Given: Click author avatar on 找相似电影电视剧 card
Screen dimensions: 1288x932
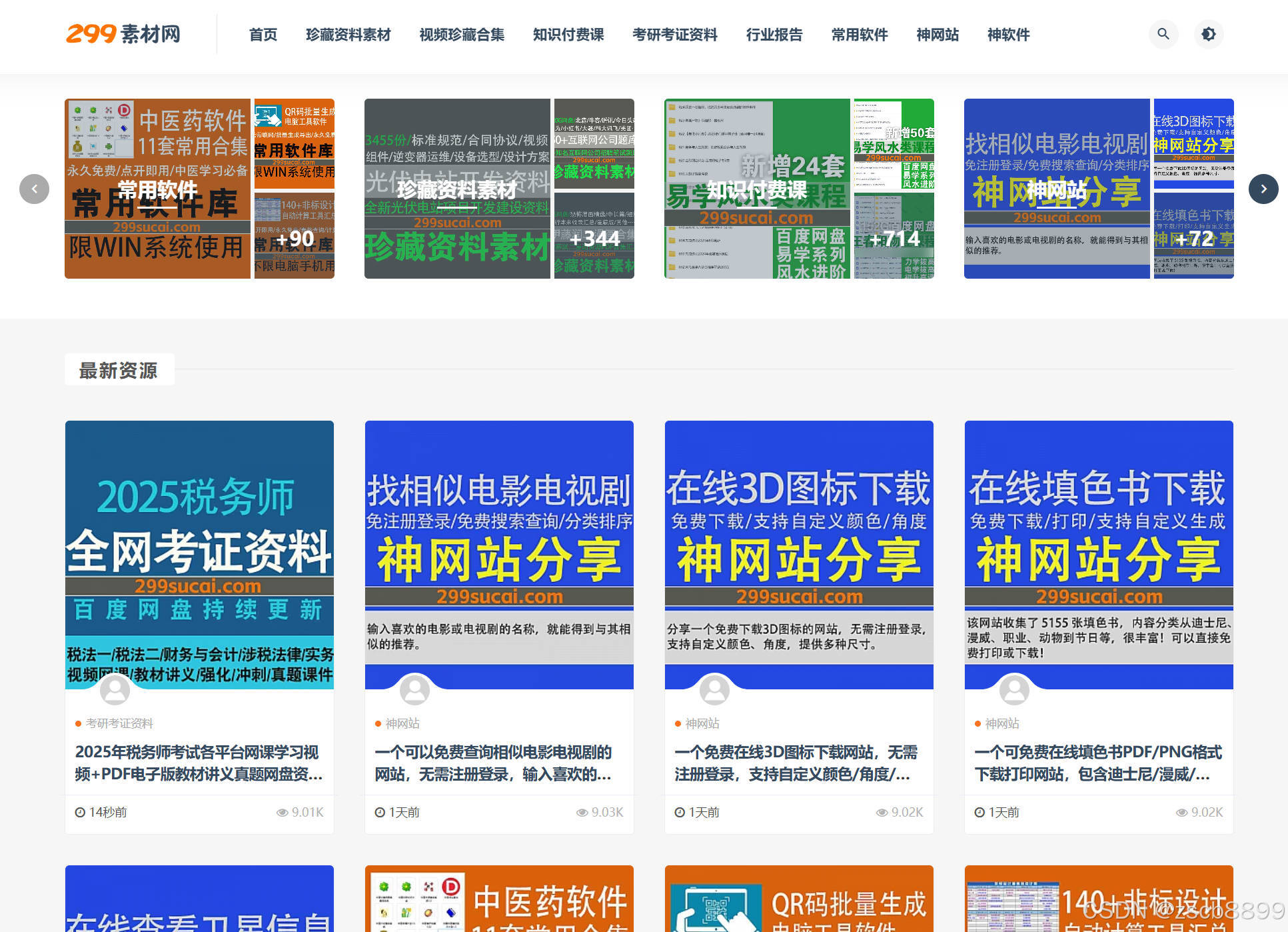Looking at the screenshot, I should tap(414, 690).
